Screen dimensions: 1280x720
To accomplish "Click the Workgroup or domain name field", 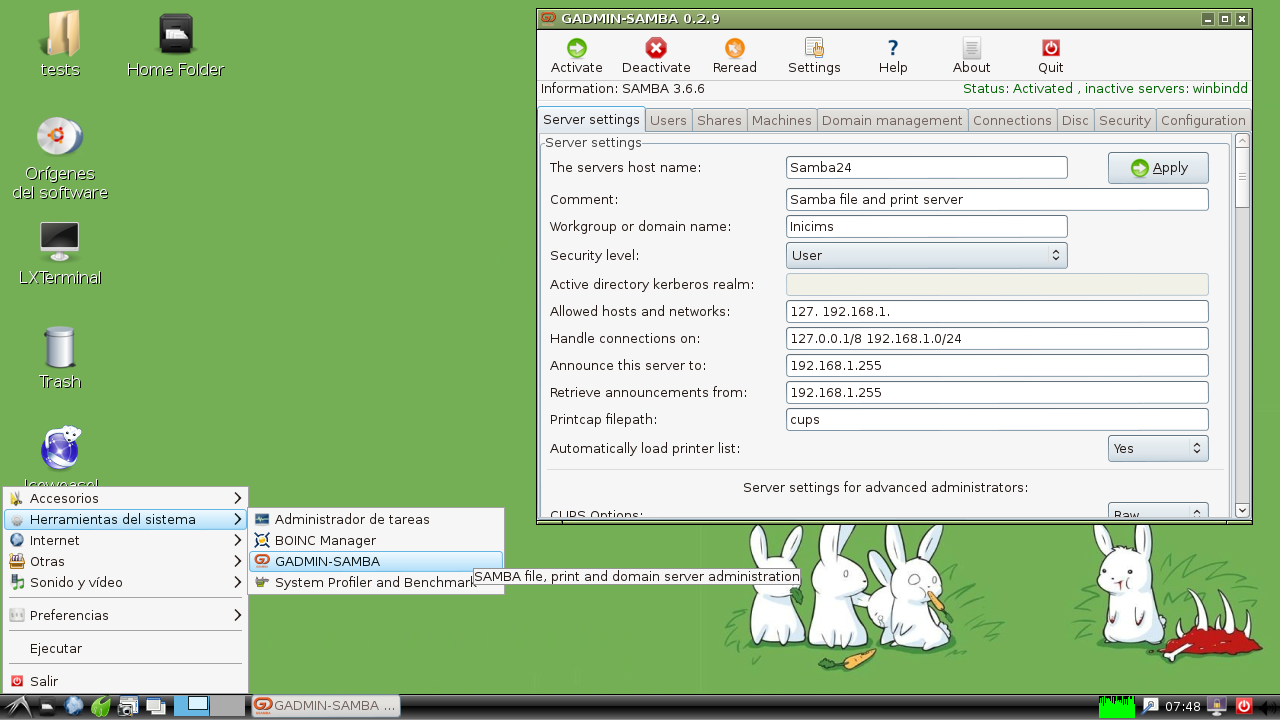I will (926, 226).
